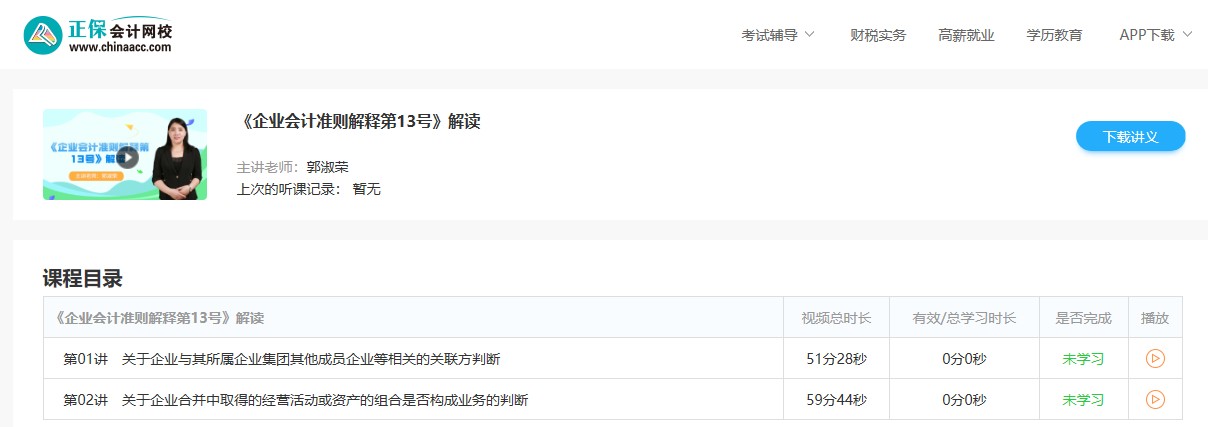Image resolution: width=1208 pixels, height=427 pixels.
Task: Open the APP下载 menu
Action: (x=1147, y=35)
